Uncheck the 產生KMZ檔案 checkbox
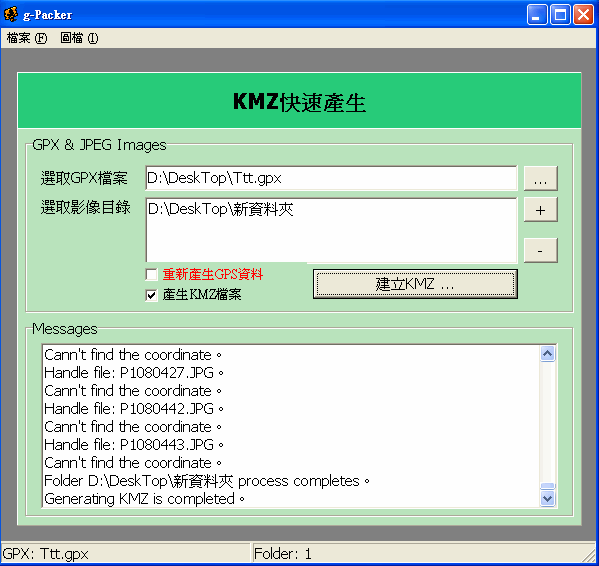Screen dimensions: 599x566 tap(151, 295)
